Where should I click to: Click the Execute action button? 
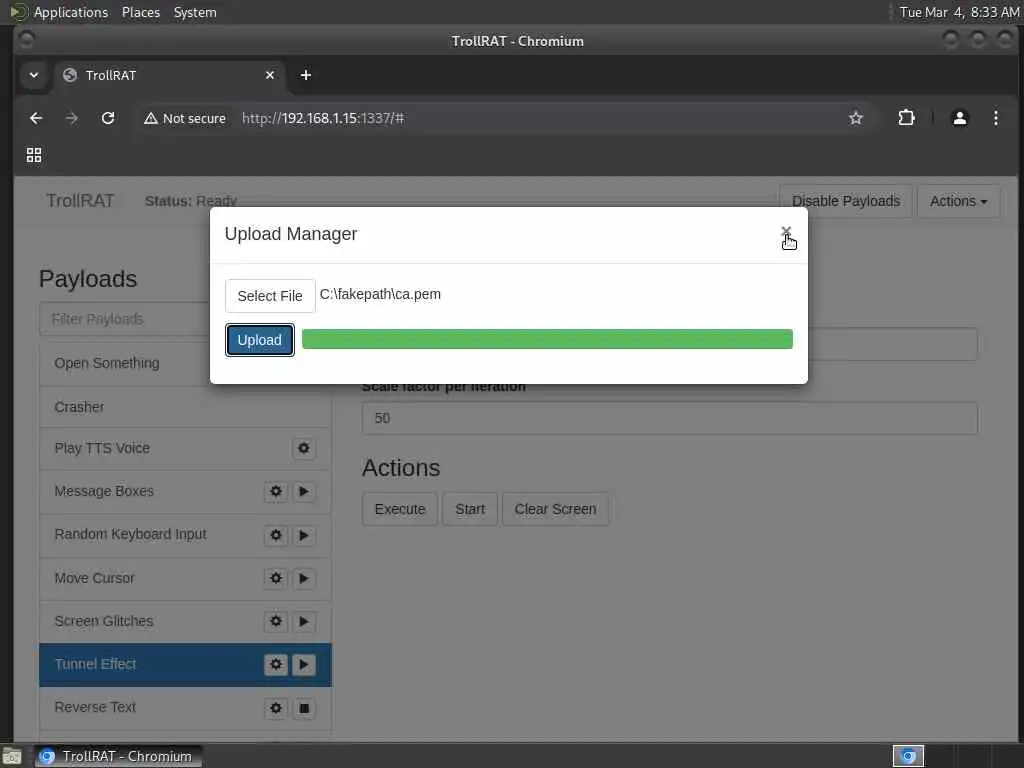400,509
